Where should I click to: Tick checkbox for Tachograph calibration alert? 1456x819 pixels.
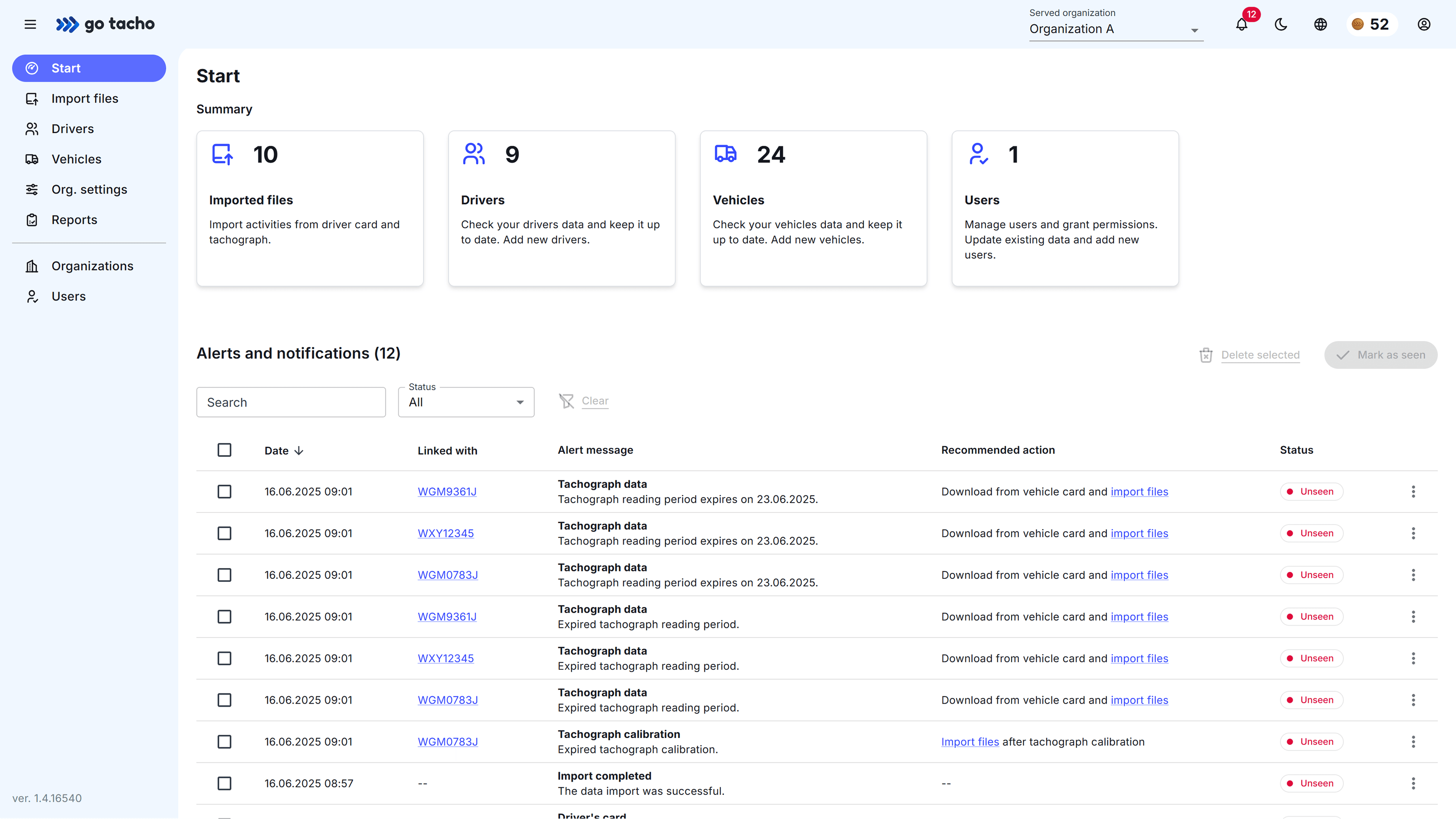224,742
